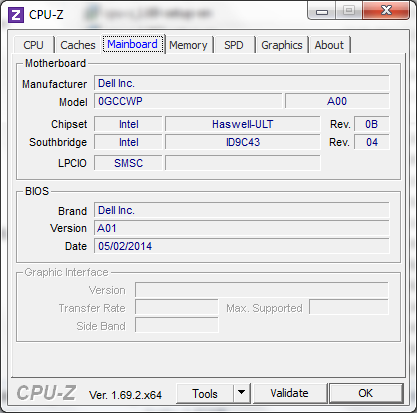Click the Chipset vendor Intel field

point(128,124)
